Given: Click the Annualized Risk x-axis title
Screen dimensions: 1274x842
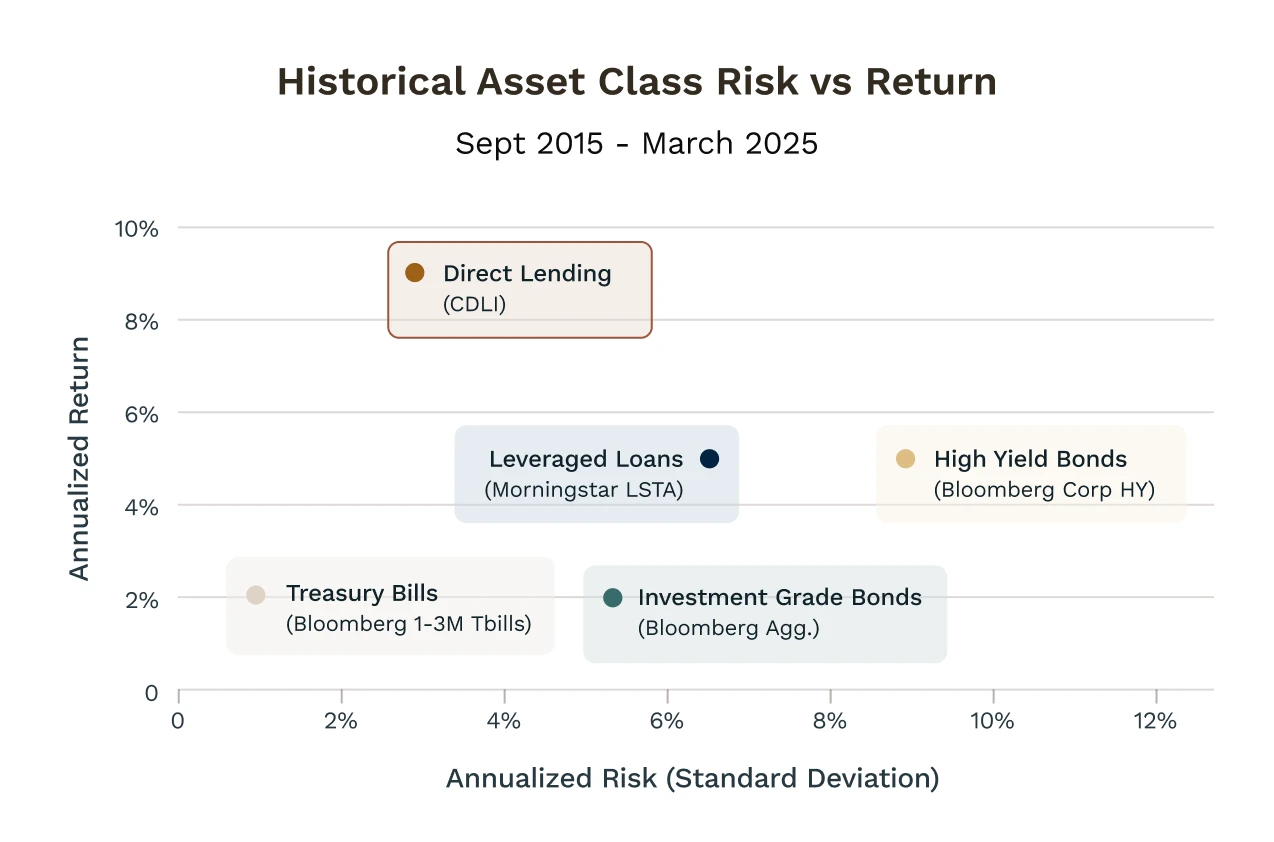Looking at the screenshot, I should point(693,778).
